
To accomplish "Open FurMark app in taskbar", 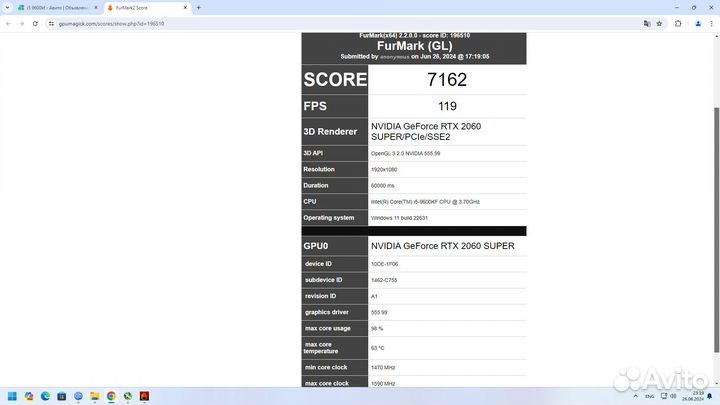I will [145, 396].
